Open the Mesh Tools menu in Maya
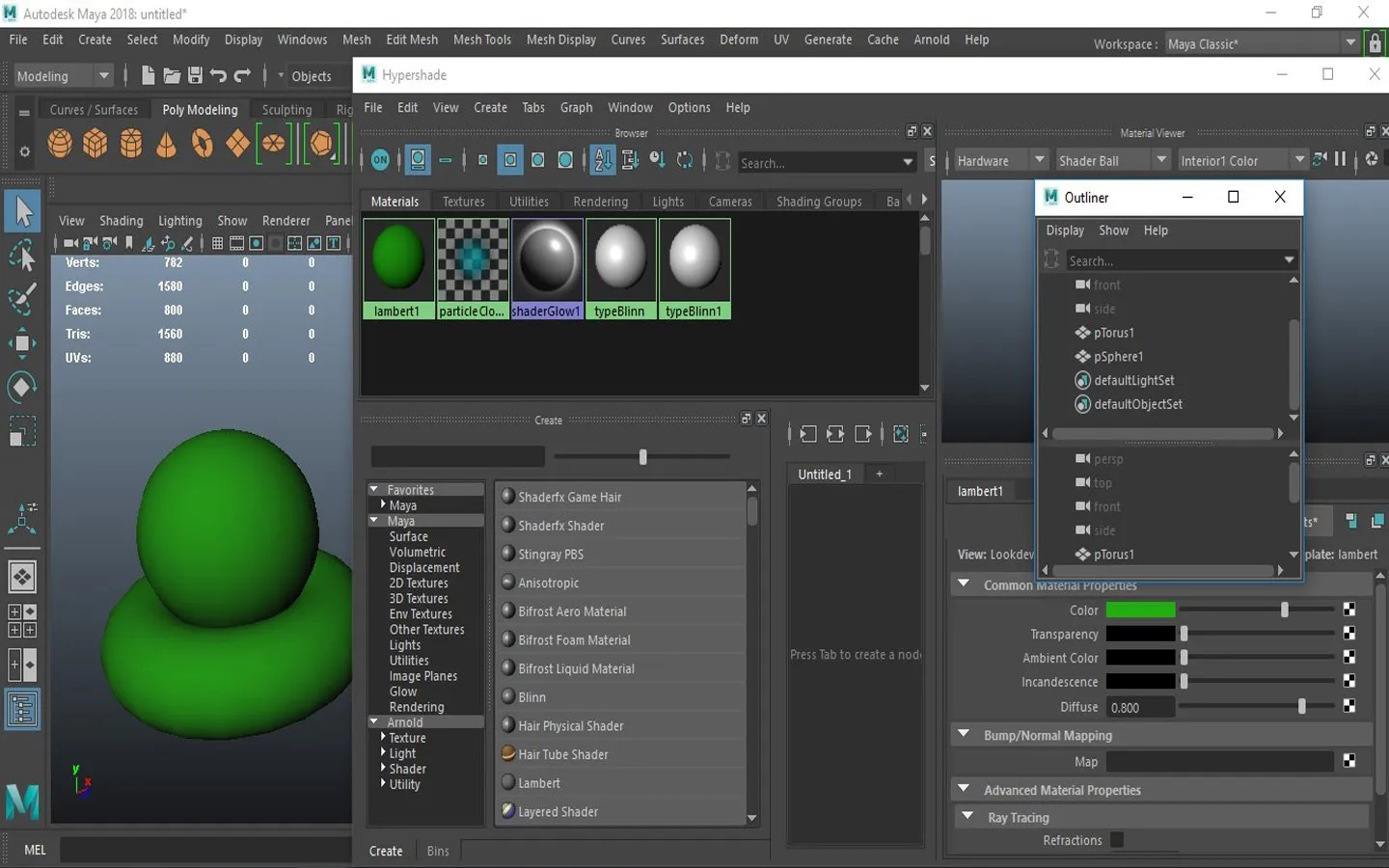Viewport: 1389px width, 868px height. (x=482, y=40)
